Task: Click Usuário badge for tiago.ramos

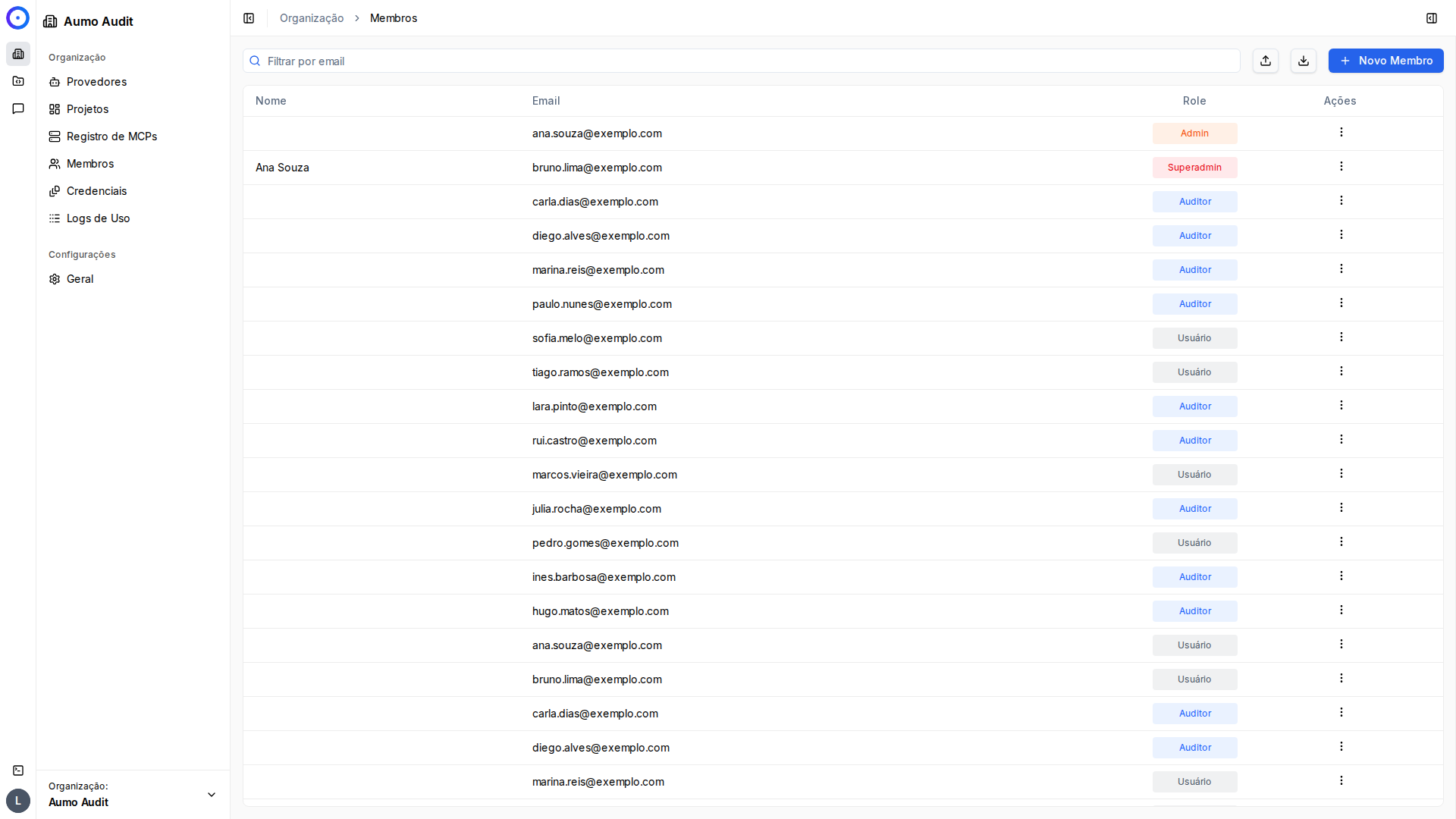Action: 1194,372
